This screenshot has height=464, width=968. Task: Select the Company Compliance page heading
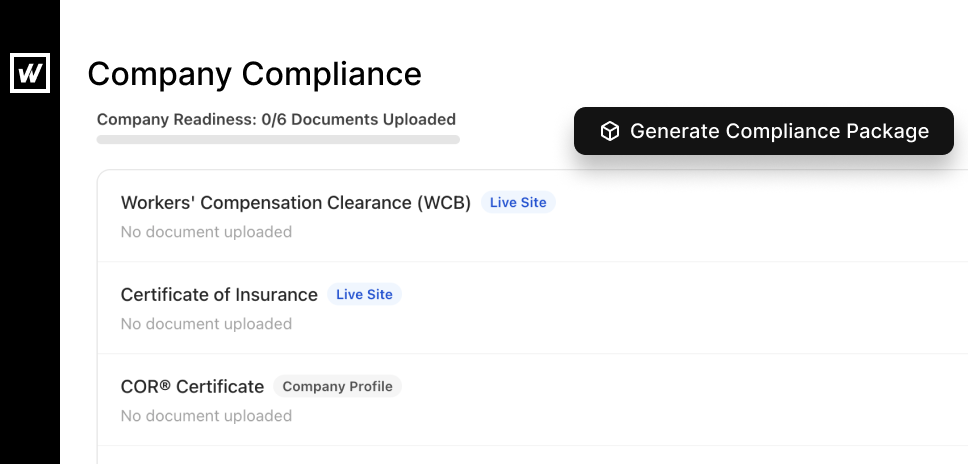pos(254,74)
